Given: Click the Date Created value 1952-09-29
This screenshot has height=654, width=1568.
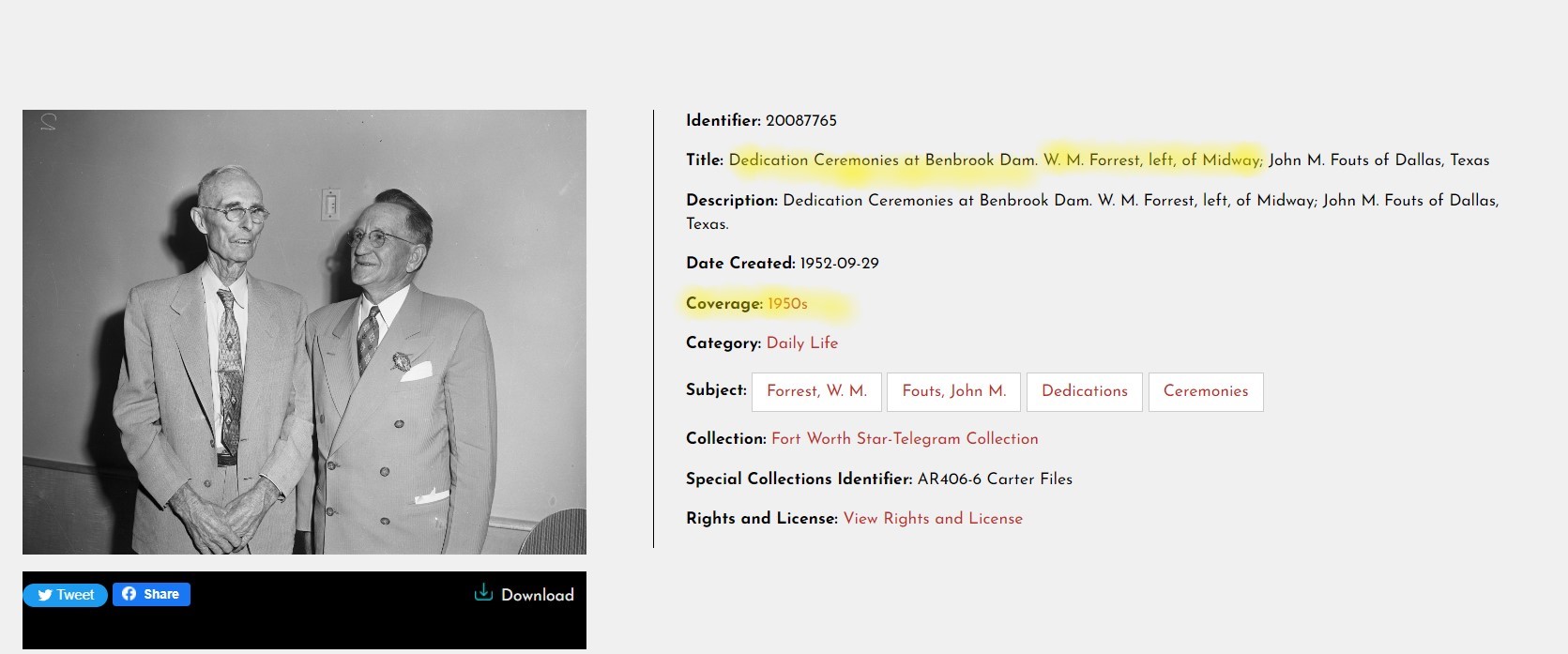Looking at the screenshot, I should (x=839, y=263).
